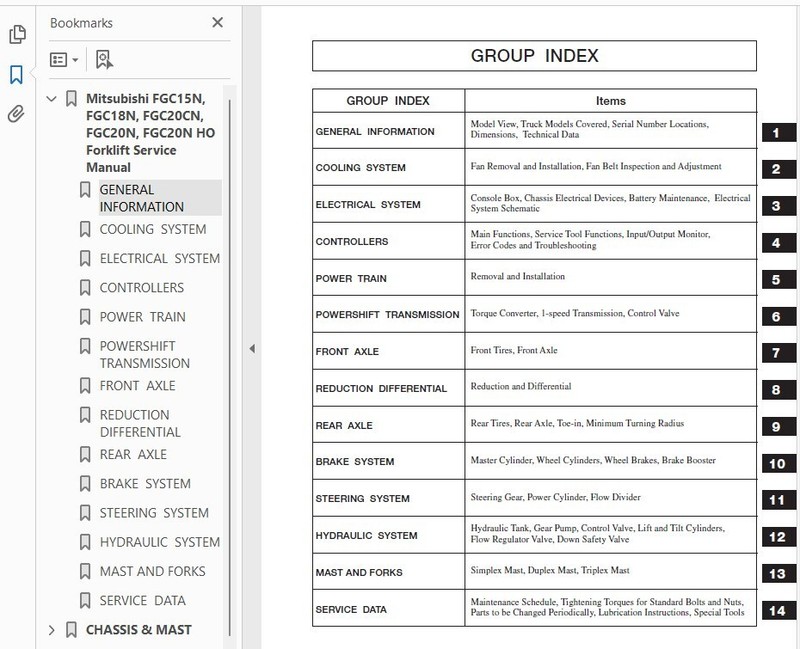Open the bookmark options list dropdown

pos(64,60)
